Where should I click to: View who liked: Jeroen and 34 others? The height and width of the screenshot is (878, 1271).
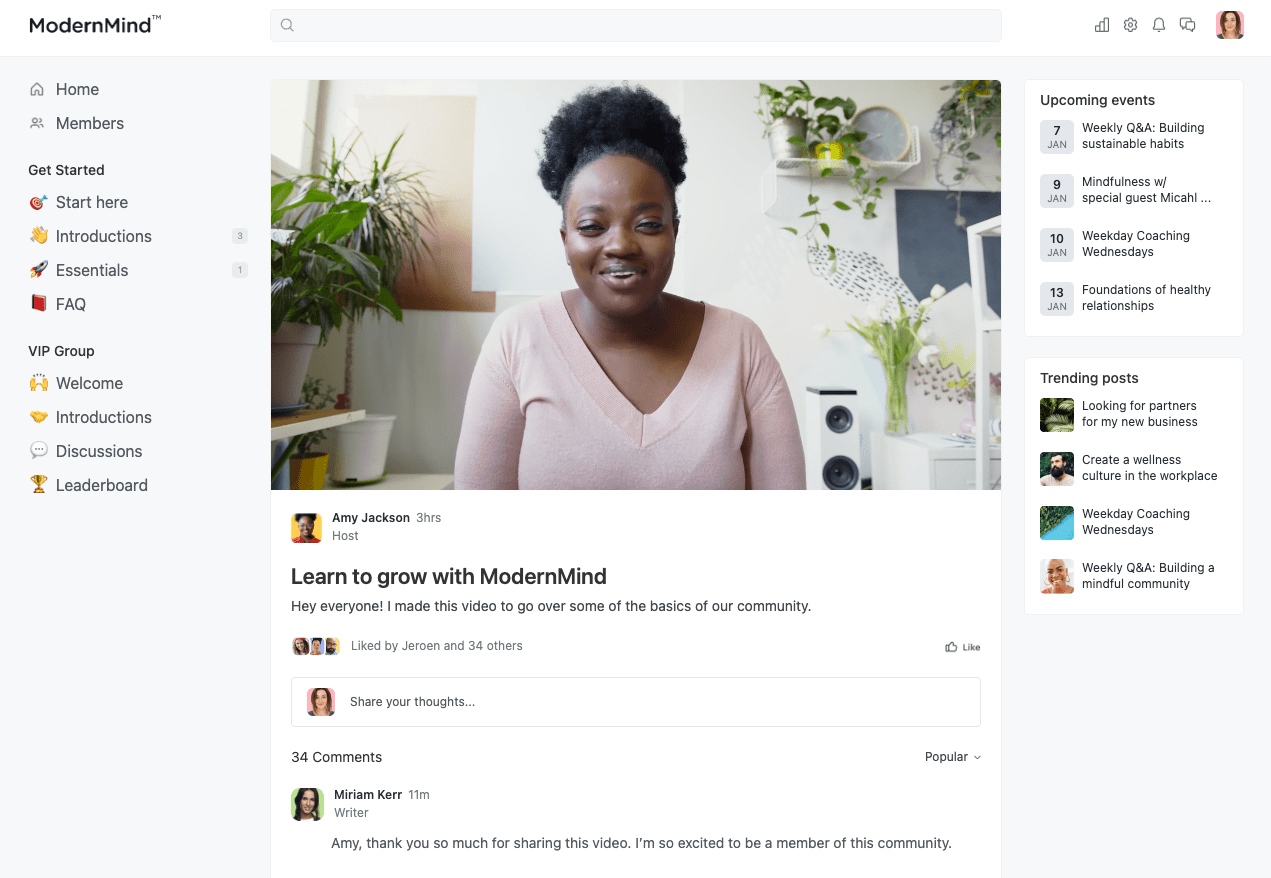[437, 646]
